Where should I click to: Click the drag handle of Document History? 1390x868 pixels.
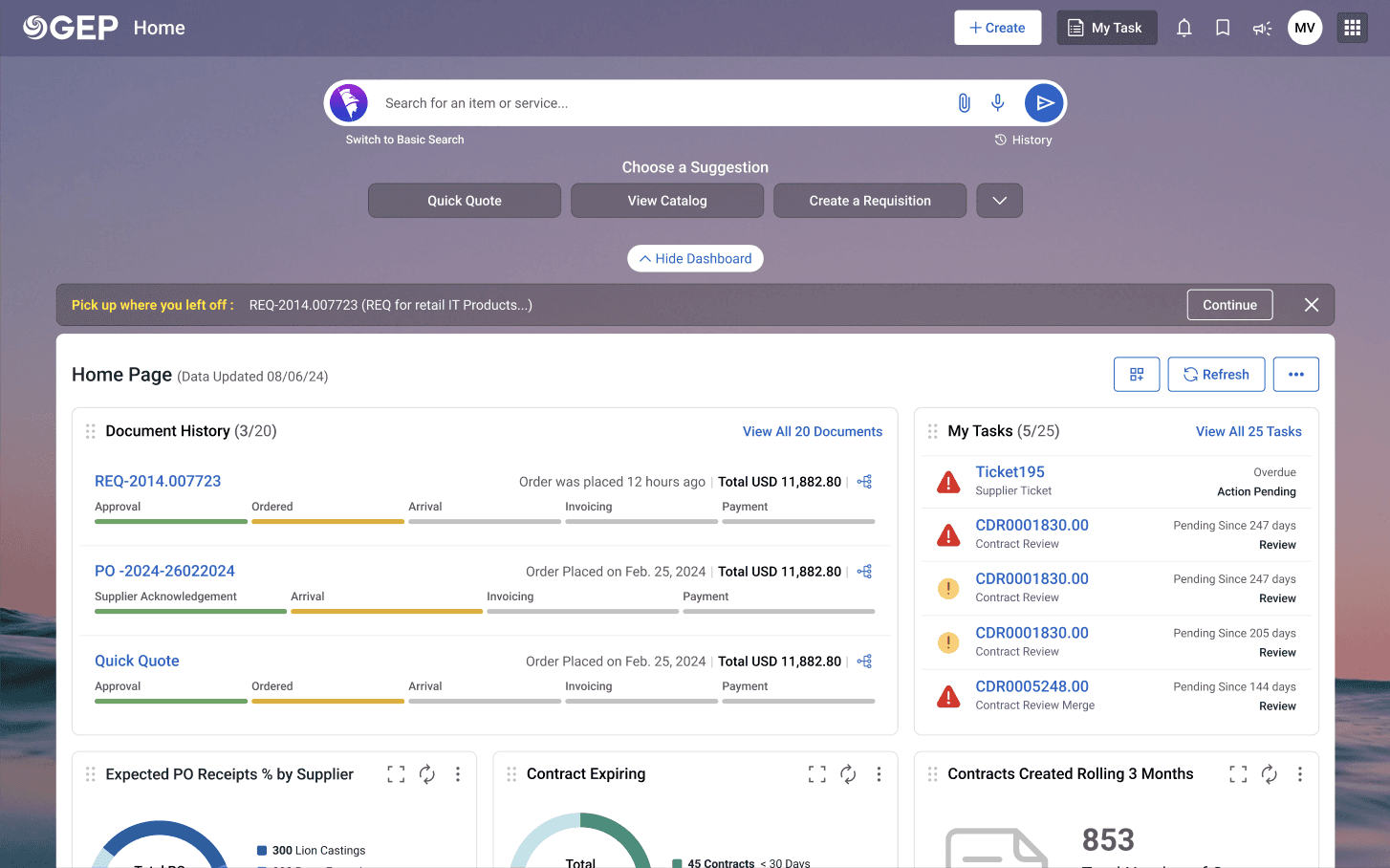91,431
